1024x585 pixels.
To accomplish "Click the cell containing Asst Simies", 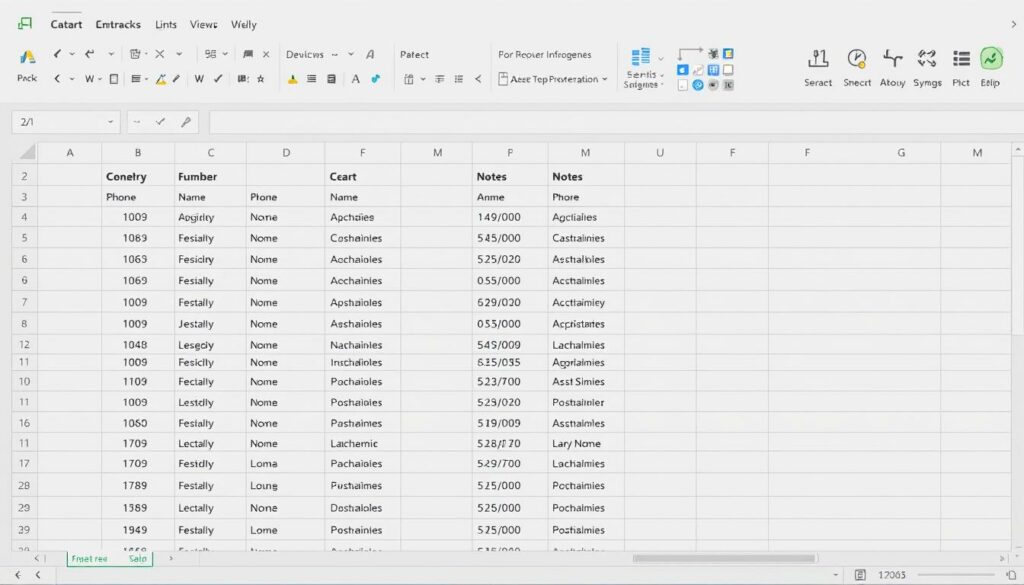I will (586, 381).
